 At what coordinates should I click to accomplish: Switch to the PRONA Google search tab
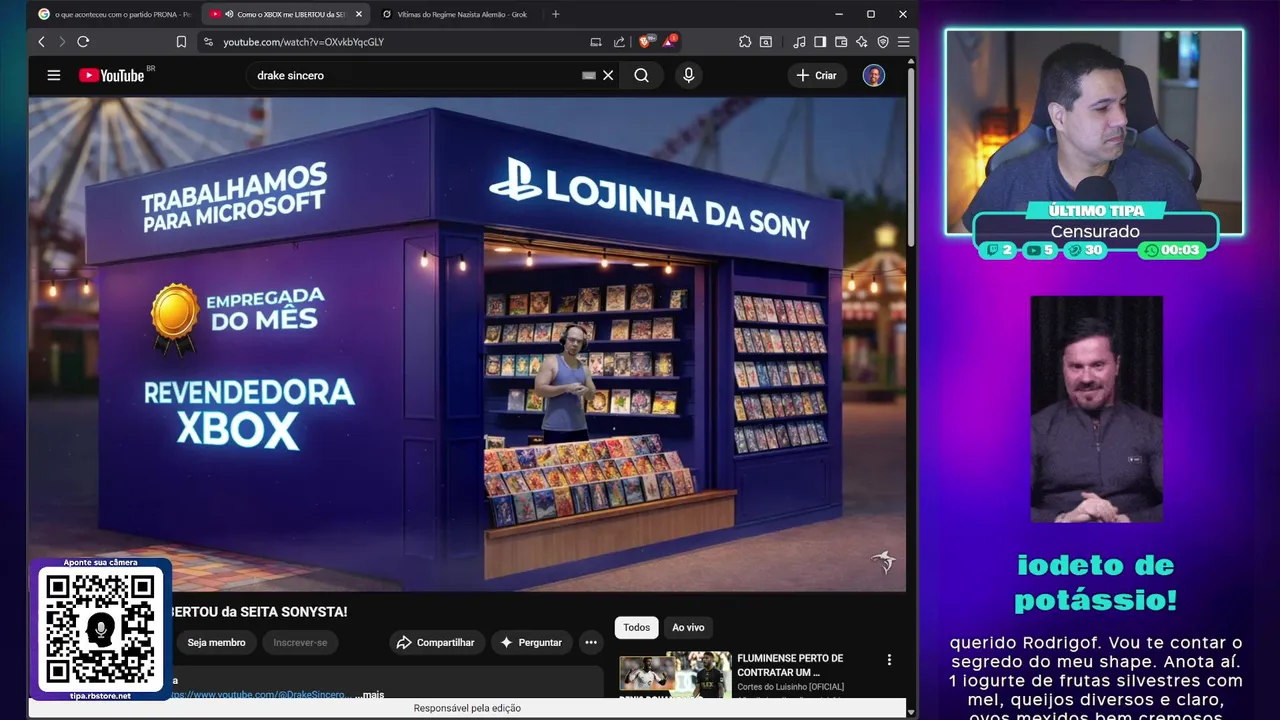pyautogui.click(x=113, y=14)
